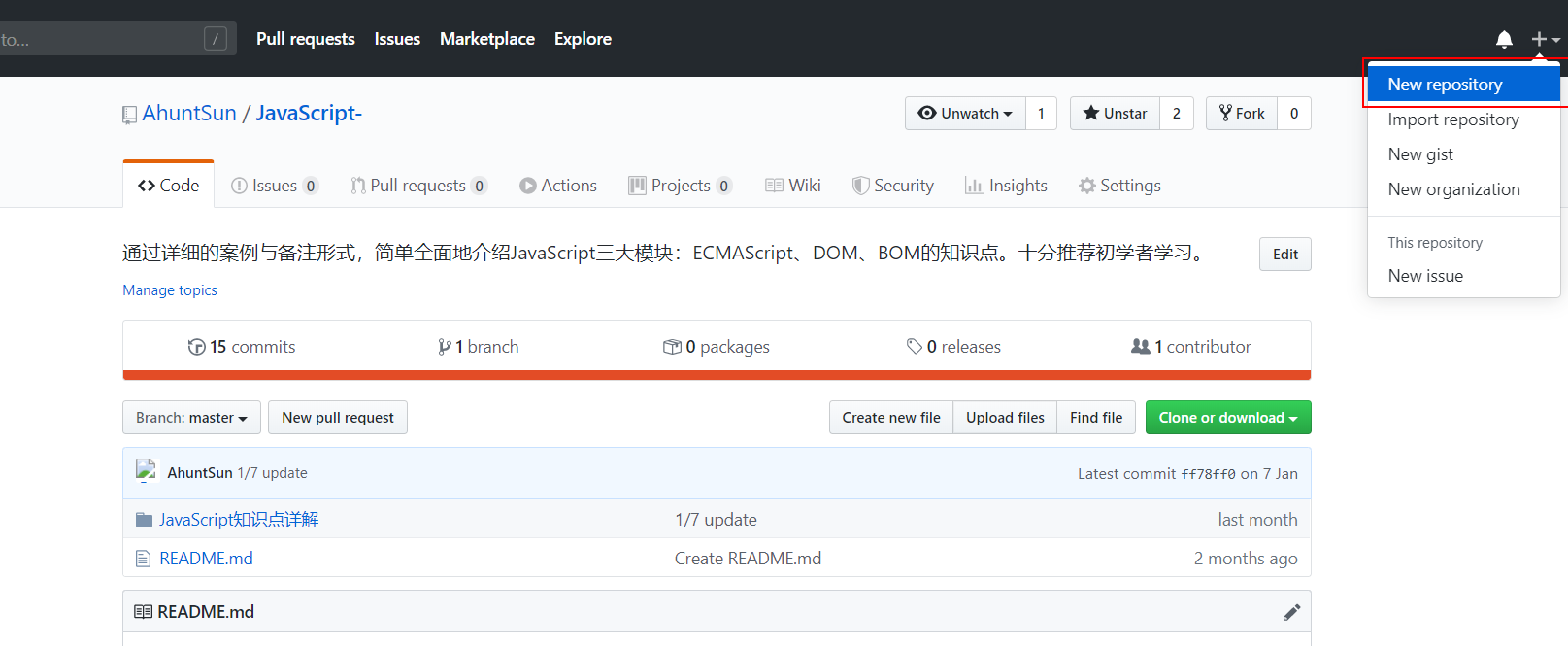
Task: View 1 branch list
Action: (478, 347)
